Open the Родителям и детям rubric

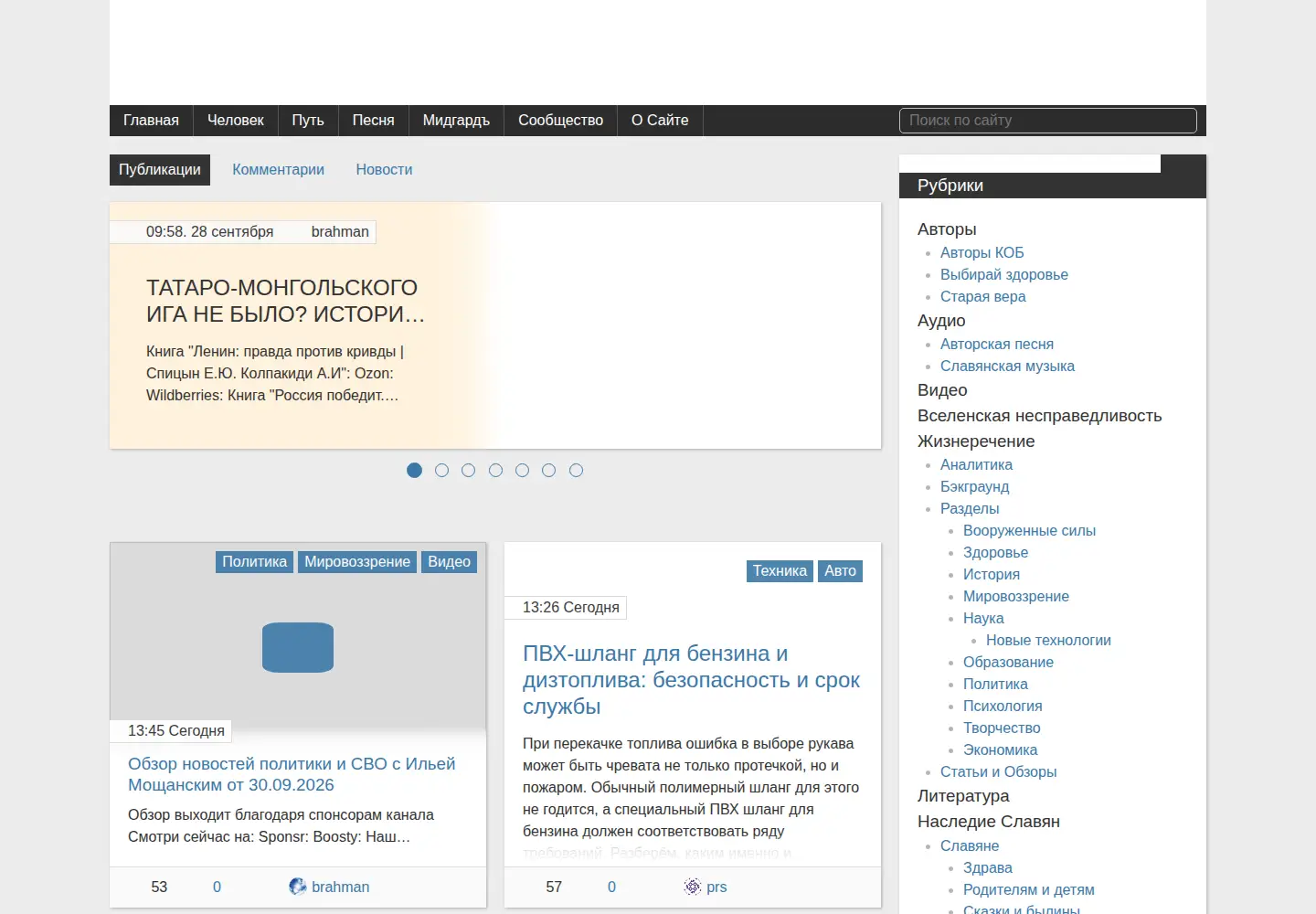pyautogui.click(x=1028, y=890)
